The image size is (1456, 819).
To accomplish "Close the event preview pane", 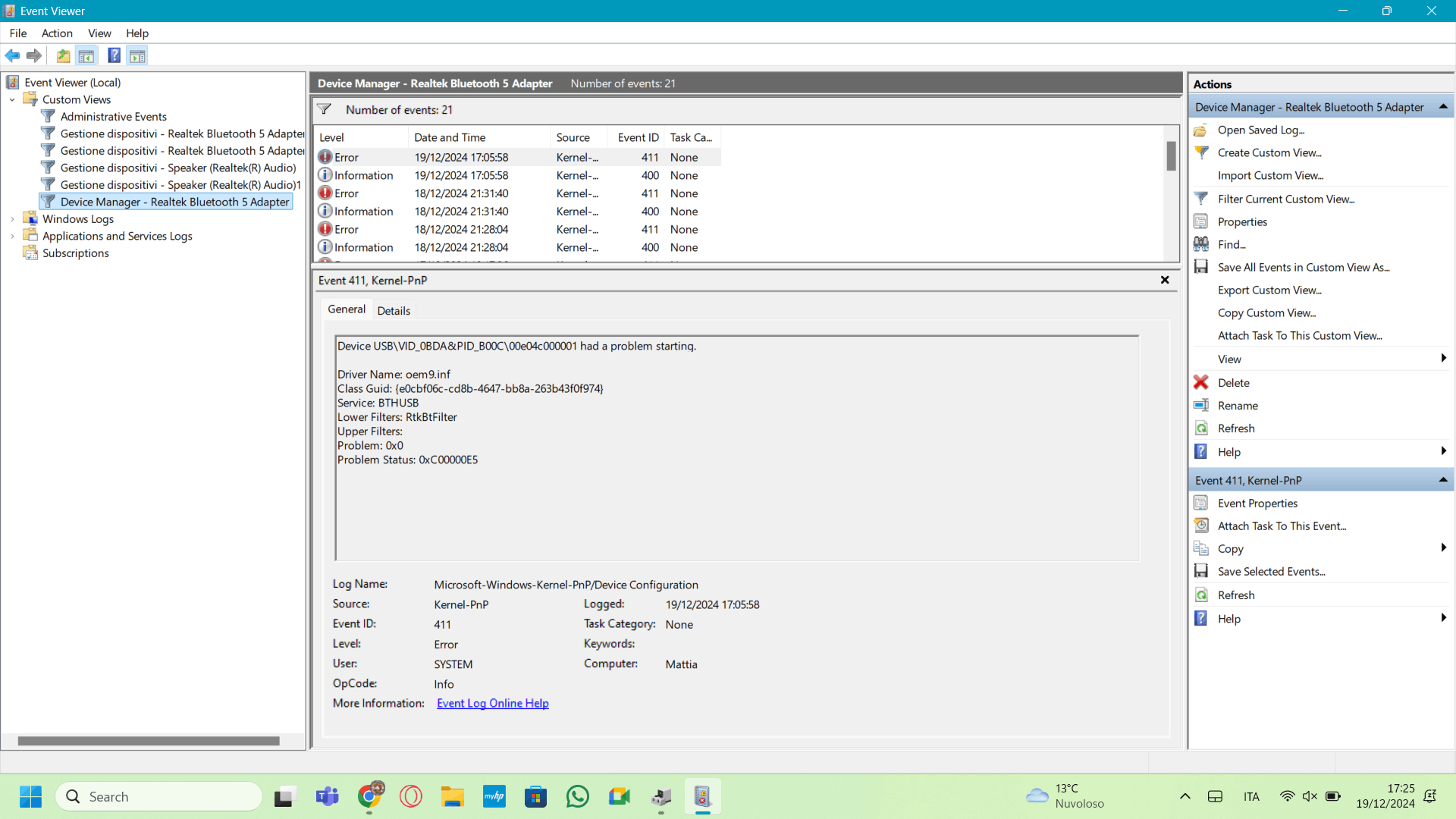I will (x=1165, y=280).
